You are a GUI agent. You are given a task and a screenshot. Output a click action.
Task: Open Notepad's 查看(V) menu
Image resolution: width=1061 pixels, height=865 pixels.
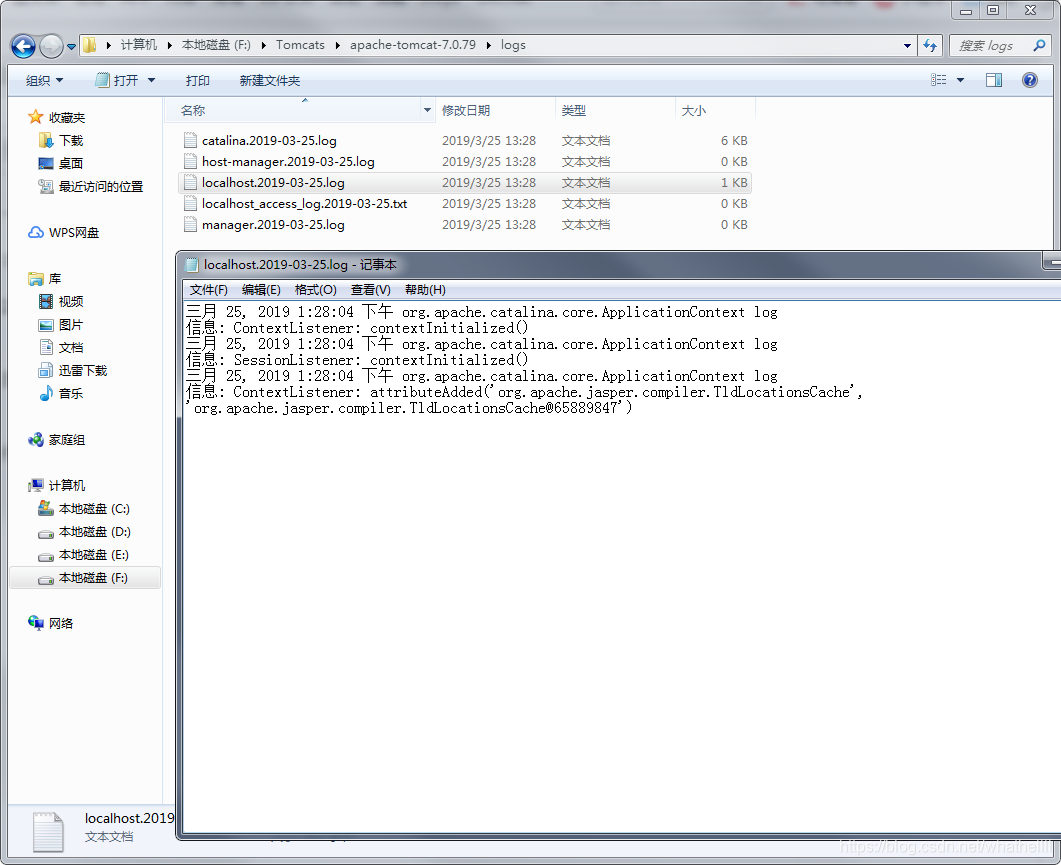tap(371, 290)
